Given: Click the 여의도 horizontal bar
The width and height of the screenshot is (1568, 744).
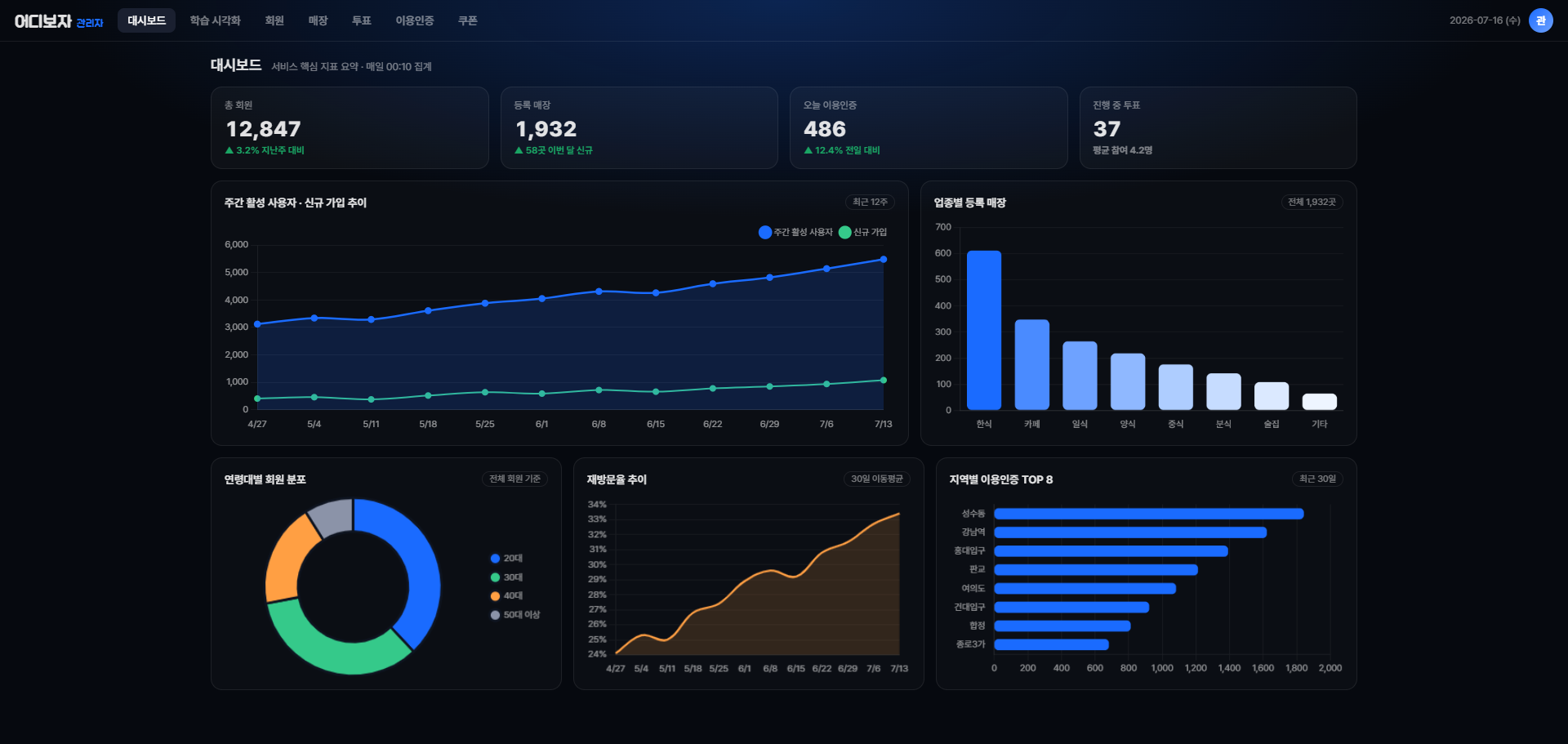Looking at the screenshot, I should (x=1085, y=589).
